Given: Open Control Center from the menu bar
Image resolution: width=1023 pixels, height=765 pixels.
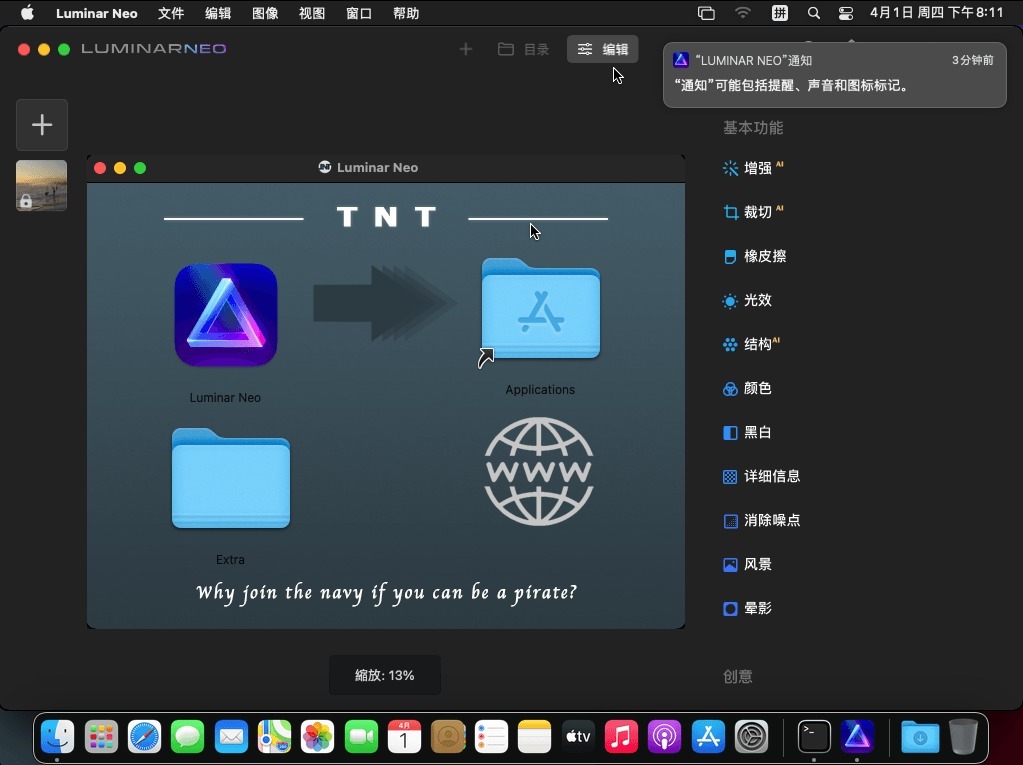Looking at the screenshot, I should 846,13.
